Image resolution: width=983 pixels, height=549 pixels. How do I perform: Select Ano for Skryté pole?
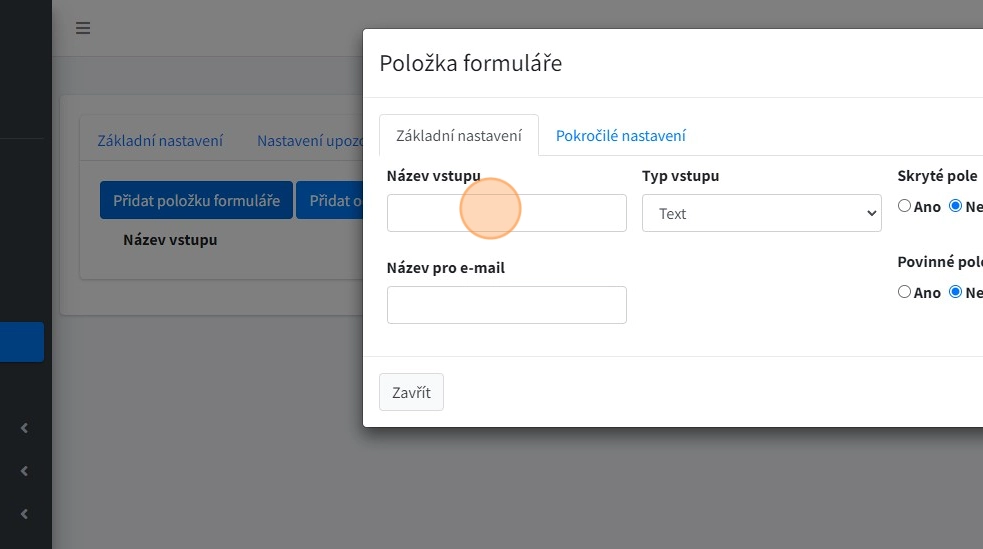pyautogui.click(x=905, y=207)
